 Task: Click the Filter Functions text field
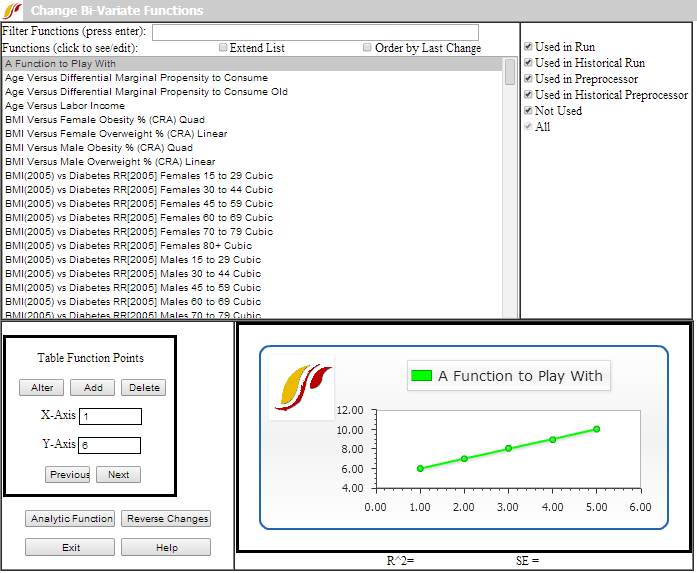click(315, 33)
